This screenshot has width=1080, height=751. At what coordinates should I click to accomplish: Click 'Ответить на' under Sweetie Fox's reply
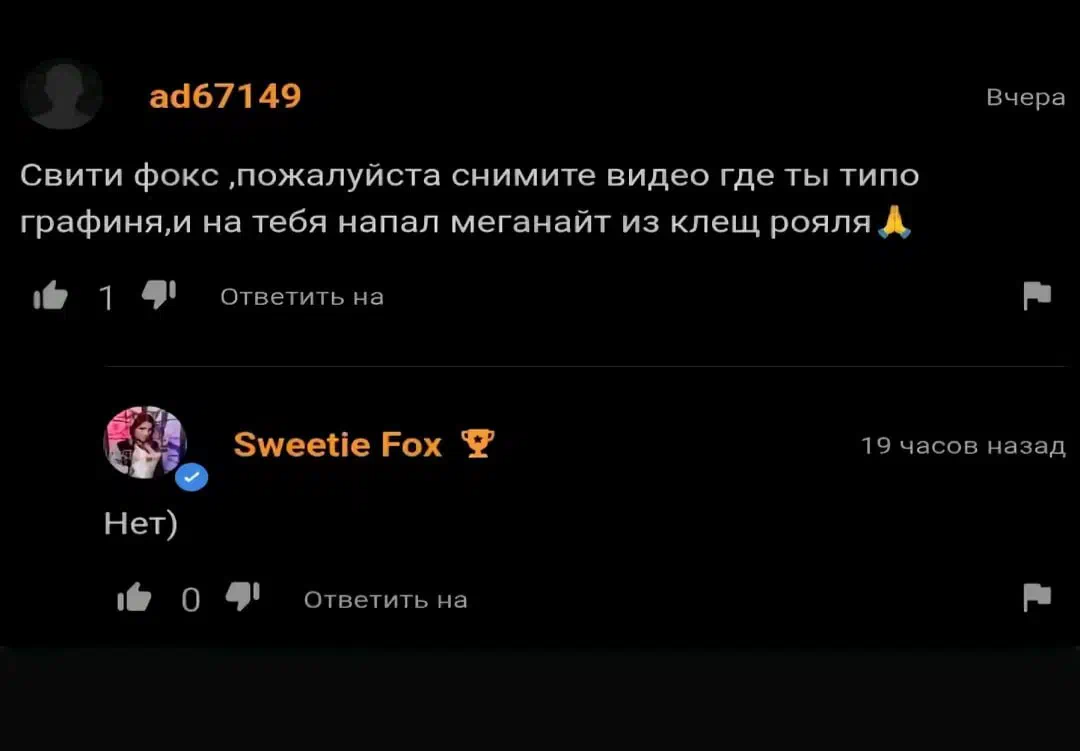pyautogui.click(x=386, y=600)
